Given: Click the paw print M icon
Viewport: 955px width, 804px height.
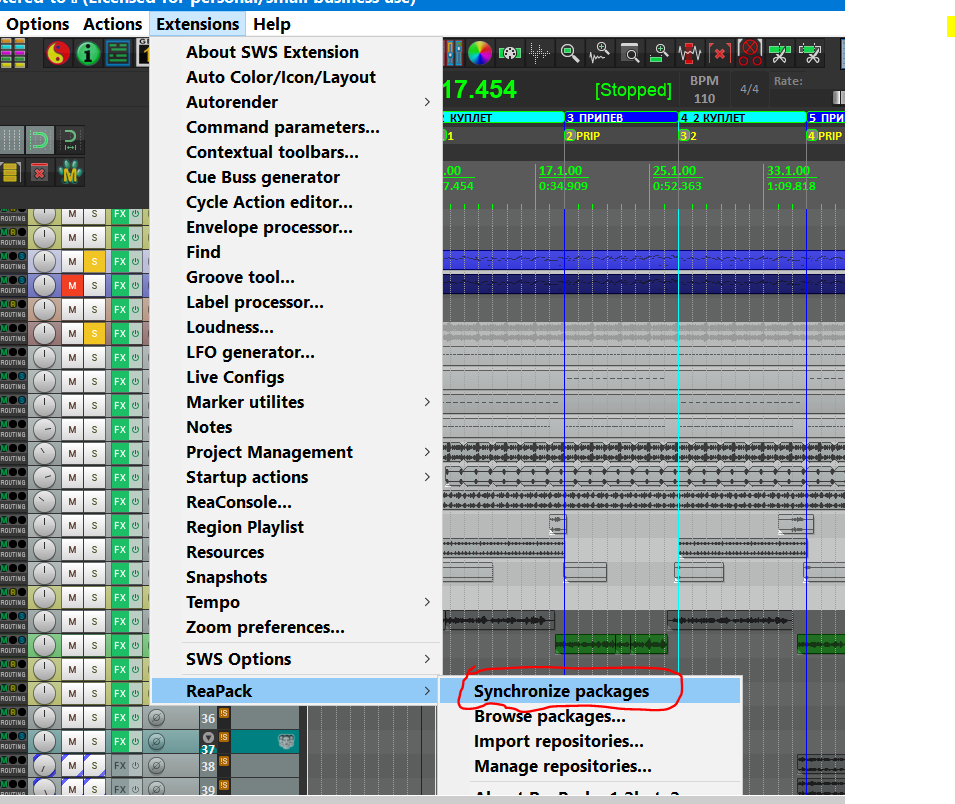Looking at the screenshot, I should tap(69, 172).
